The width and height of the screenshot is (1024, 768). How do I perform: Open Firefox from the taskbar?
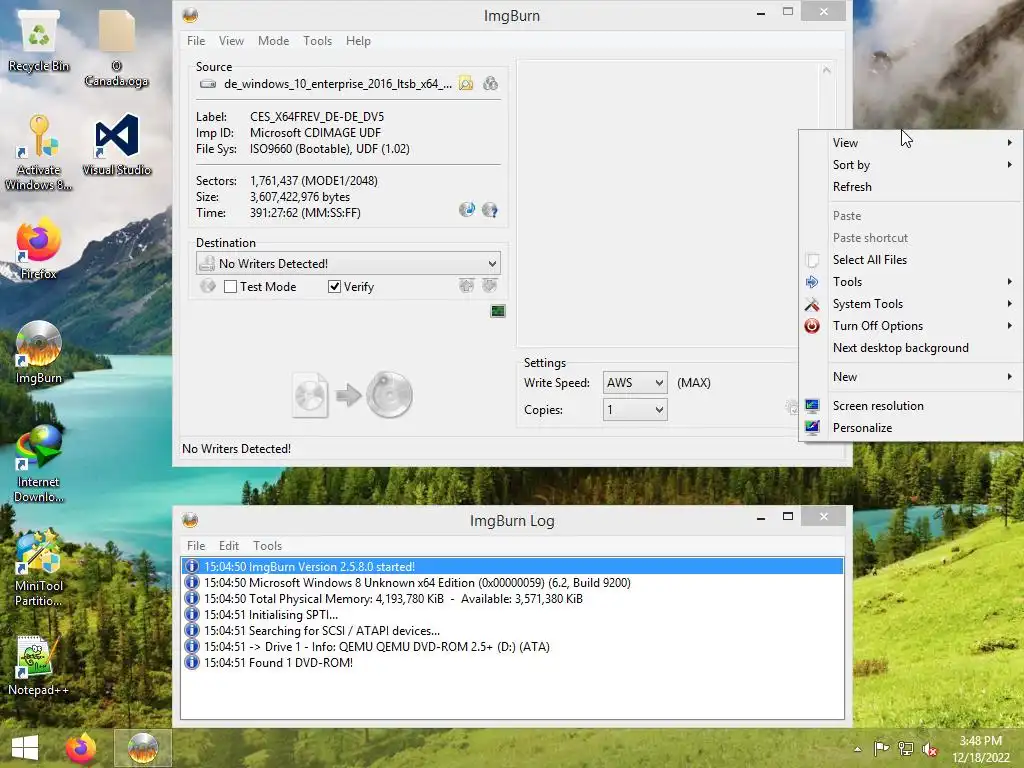pyautogui.click(x=81, y=748)
